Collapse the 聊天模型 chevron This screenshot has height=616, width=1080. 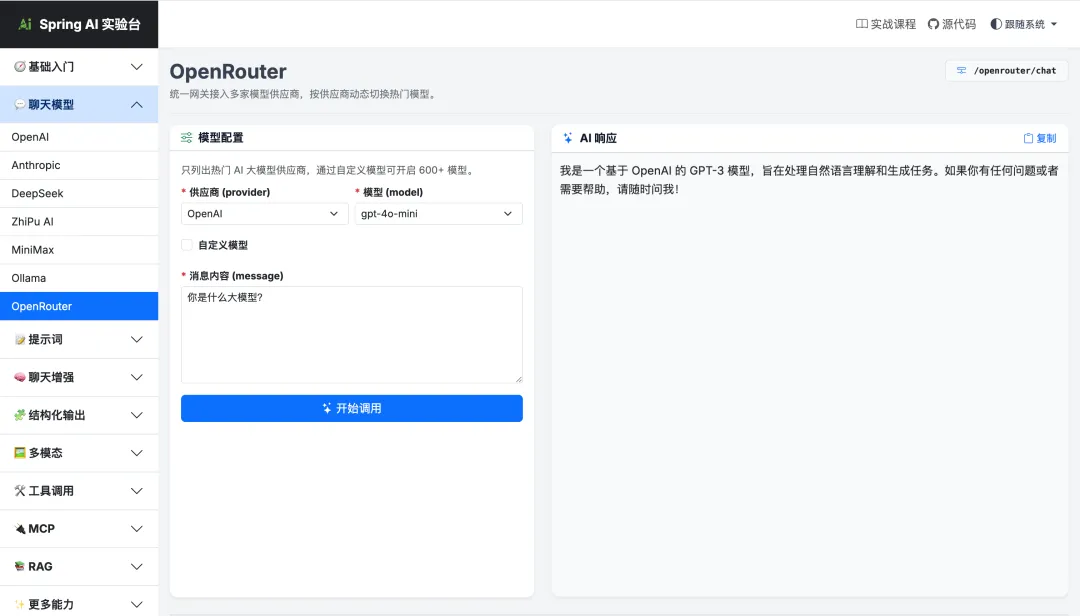pos(136,105)
